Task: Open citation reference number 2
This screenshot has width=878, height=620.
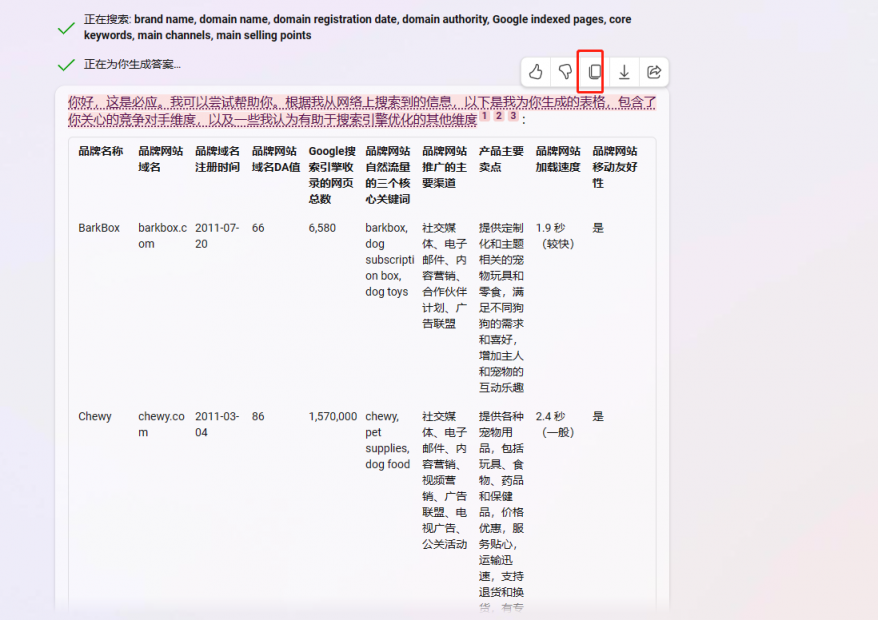Action: tap(499, 116)
